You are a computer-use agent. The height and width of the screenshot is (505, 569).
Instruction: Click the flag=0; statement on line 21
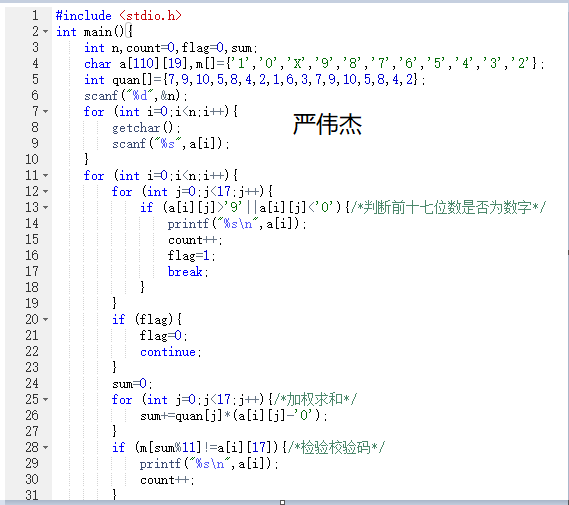[164, 336]
